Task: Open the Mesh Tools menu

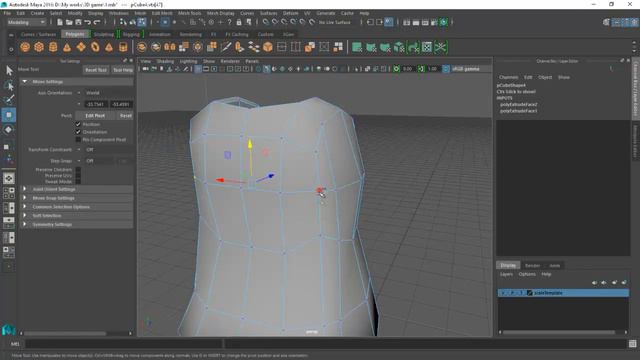Action: click(189, 13)
